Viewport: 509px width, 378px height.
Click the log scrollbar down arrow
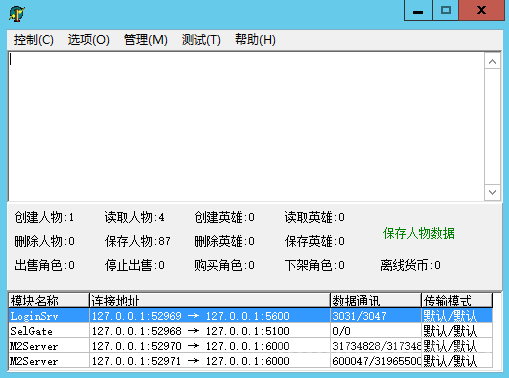pyautogui.click(x=492, y=192)
